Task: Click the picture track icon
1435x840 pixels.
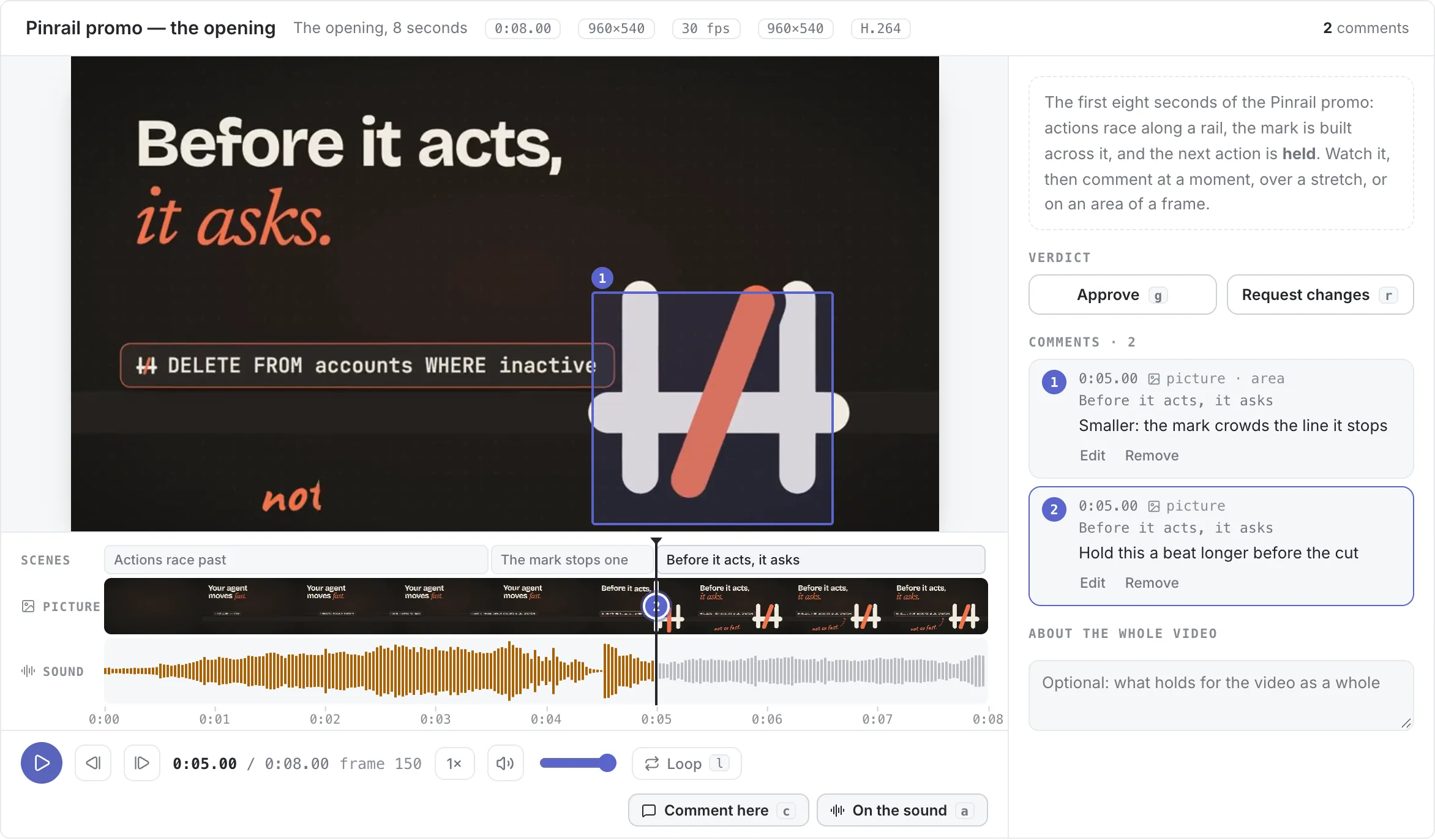Action: coord(28,606)
